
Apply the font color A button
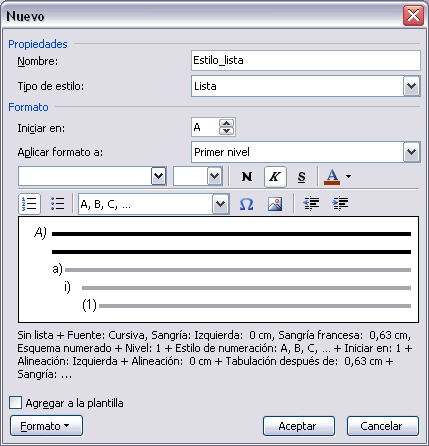pyautogui.click(x=332, y=176)
